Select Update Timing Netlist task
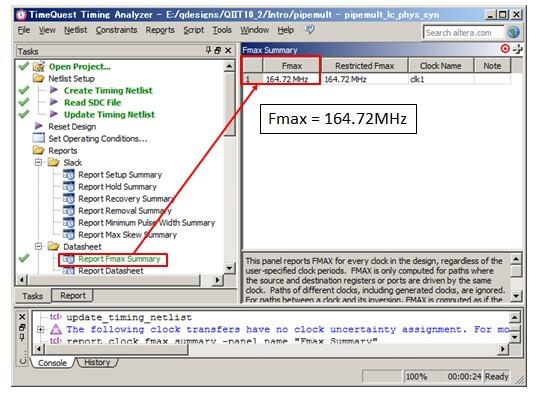 (109, 115)
